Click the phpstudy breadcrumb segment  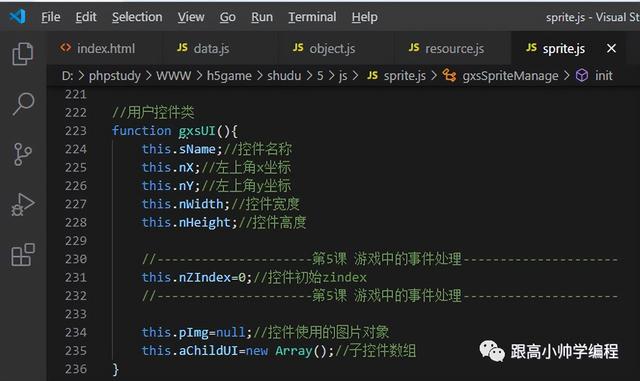[x=115, y=76]
